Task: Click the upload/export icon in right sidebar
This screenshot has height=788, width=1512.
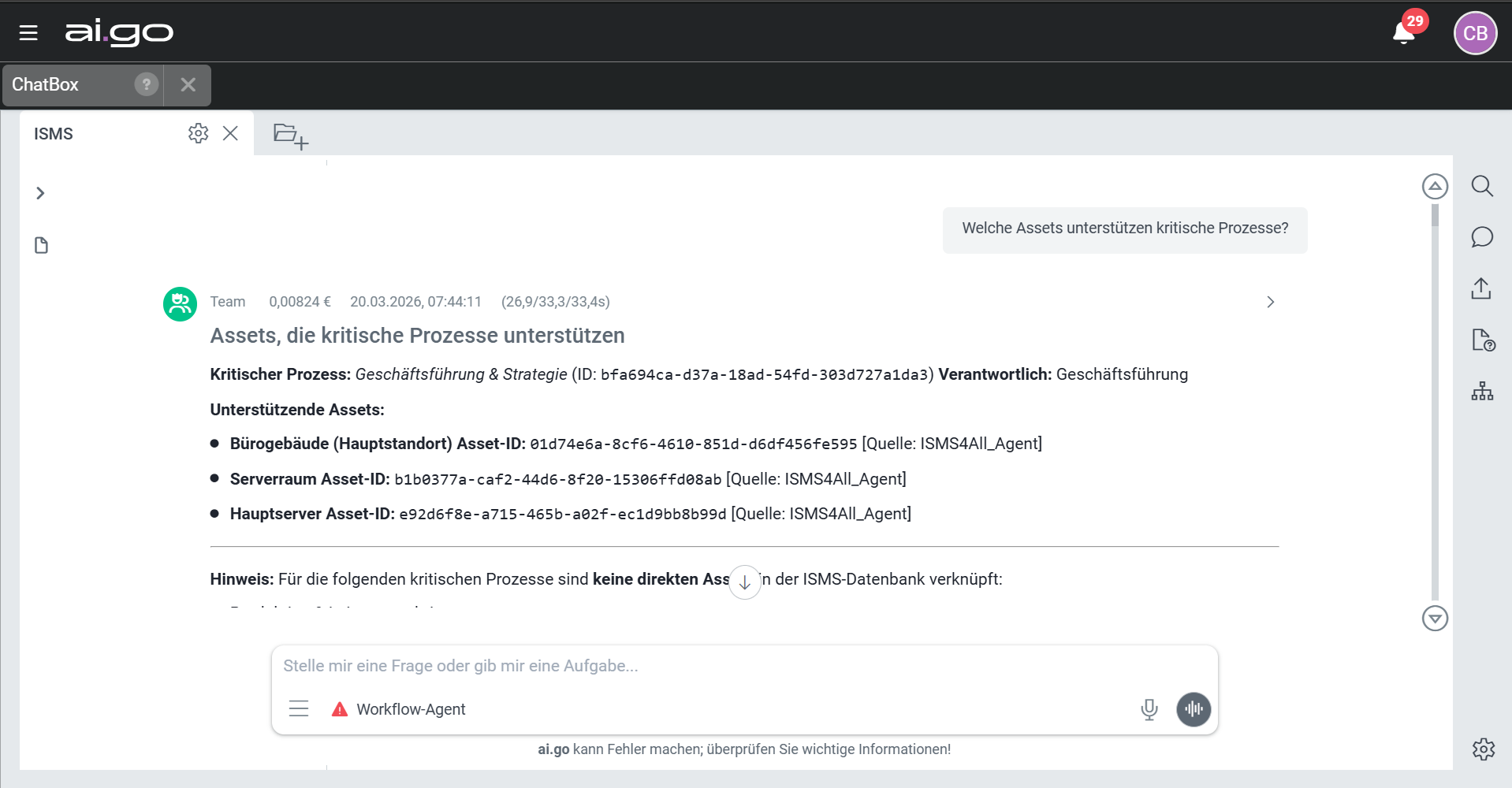Action: pyautogui.click(x=1481, y=288)
